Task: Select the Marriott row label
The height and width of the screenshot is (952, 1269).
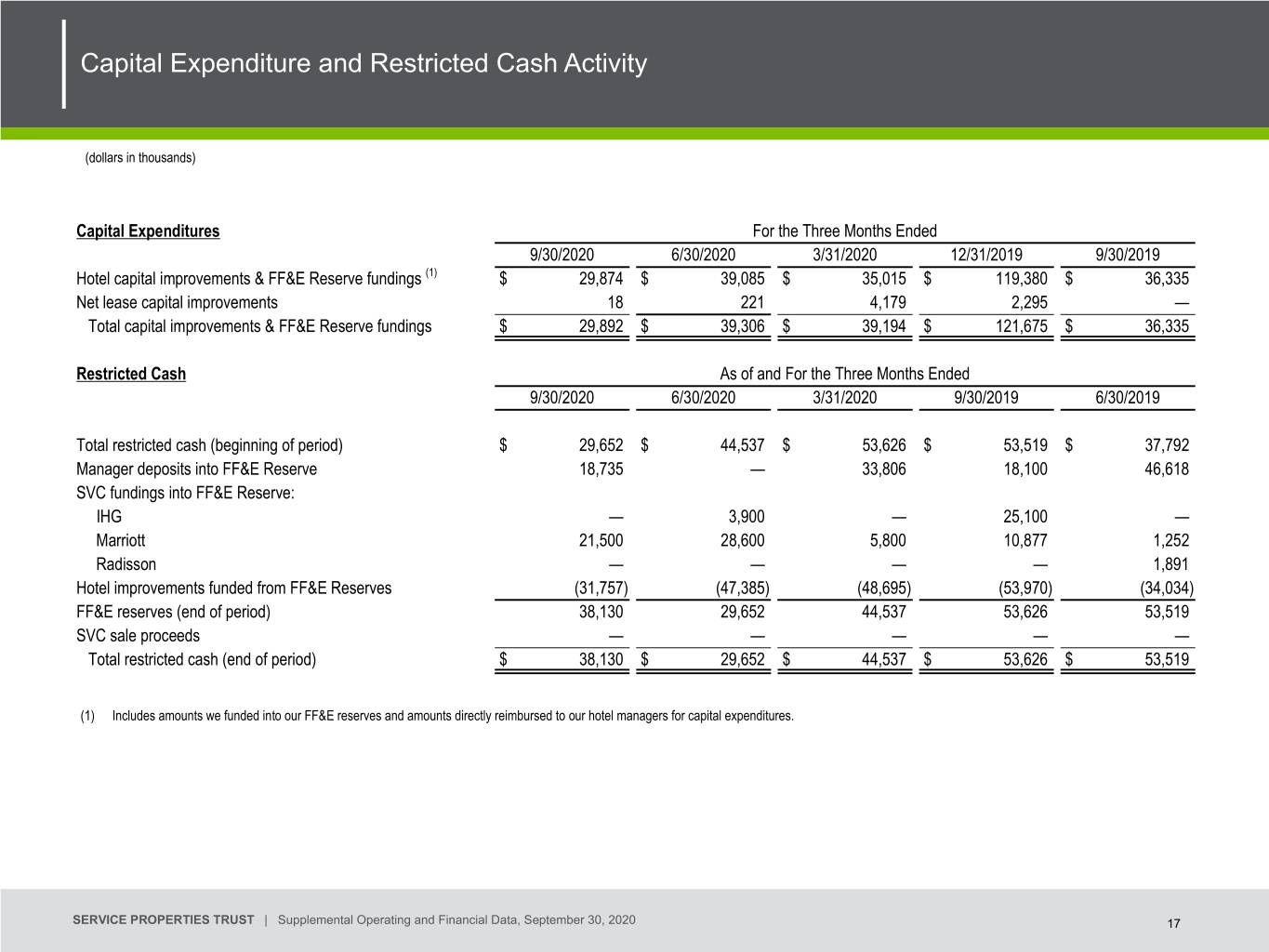Action: [121, 540]
